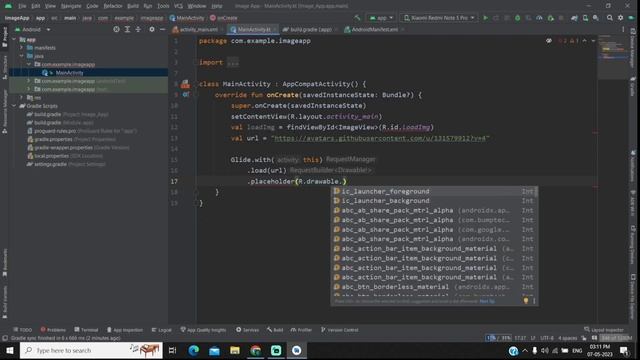This screenshot has height=360, width=640.
Task: Open the Android project view dropdown
Action: 33,29
